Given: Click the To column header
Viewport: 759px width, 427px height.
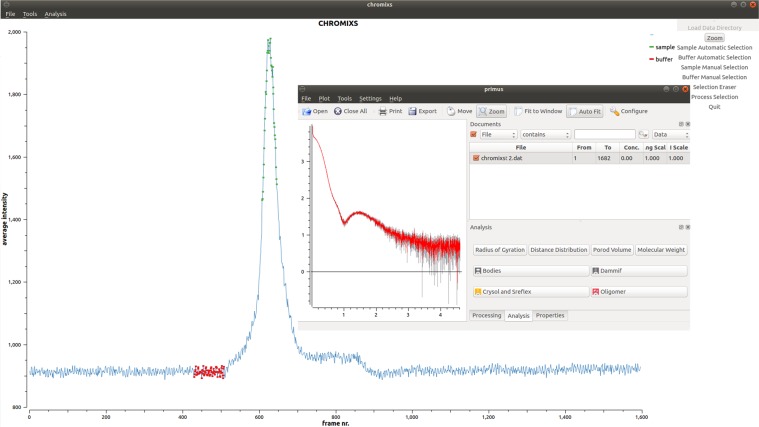Looking at the screenshot, I should click(x=607, y=148).
